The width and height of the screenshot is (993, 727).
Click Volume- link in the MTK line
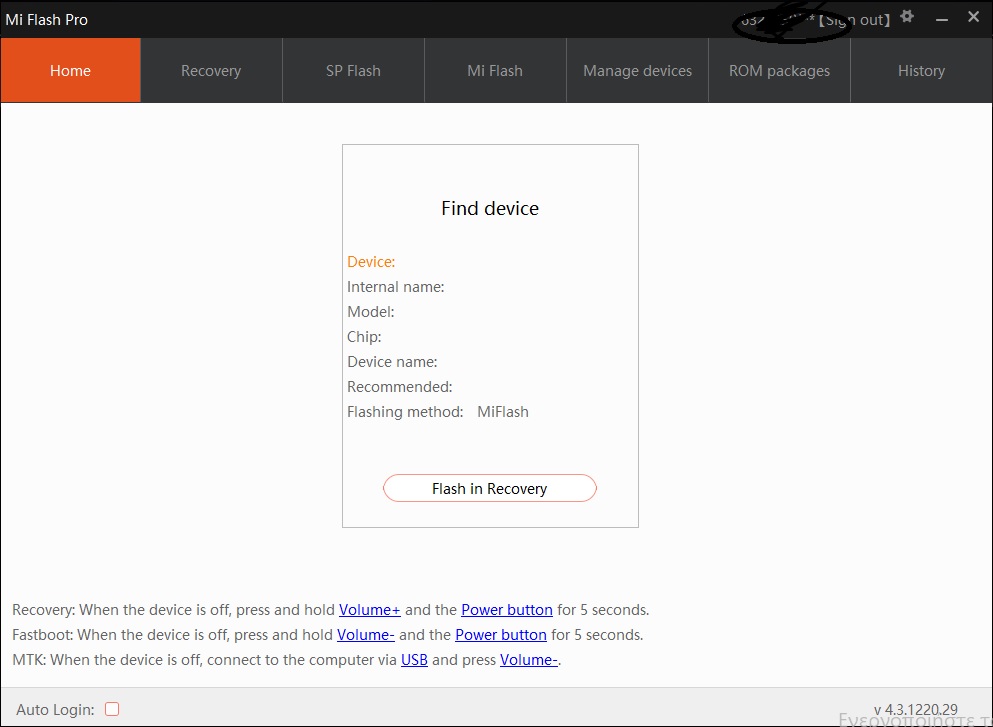[528, 660]
